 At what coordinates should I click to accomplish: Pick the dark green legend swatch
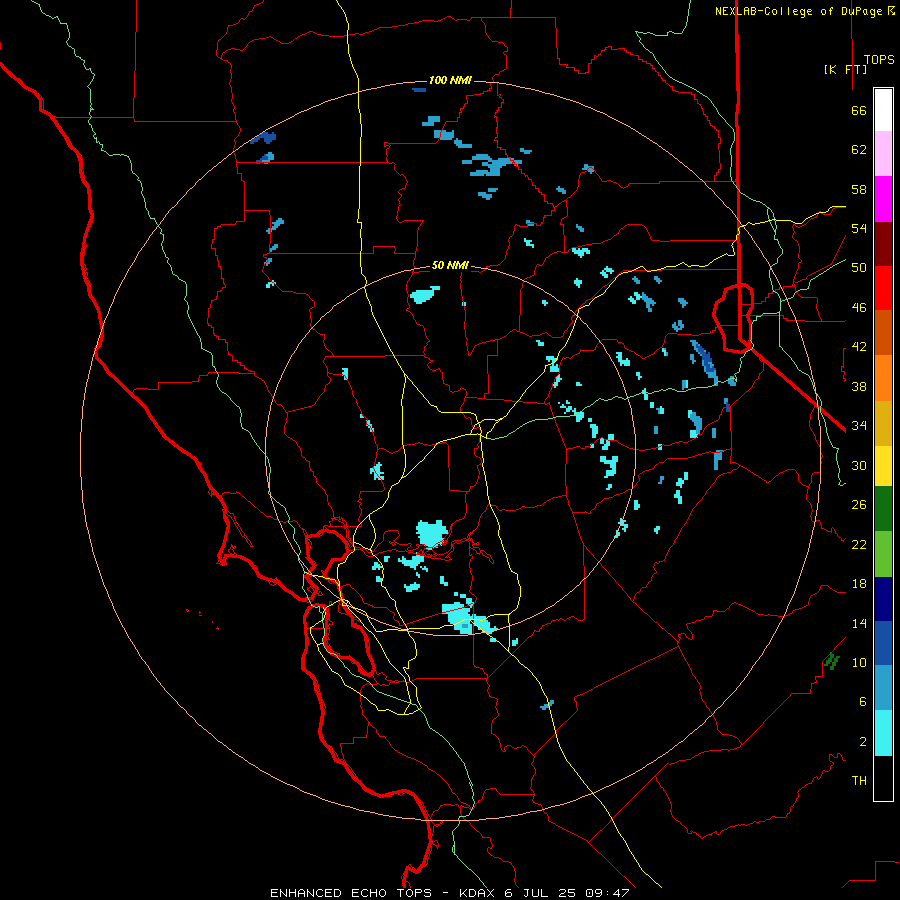tap(883, 509)
